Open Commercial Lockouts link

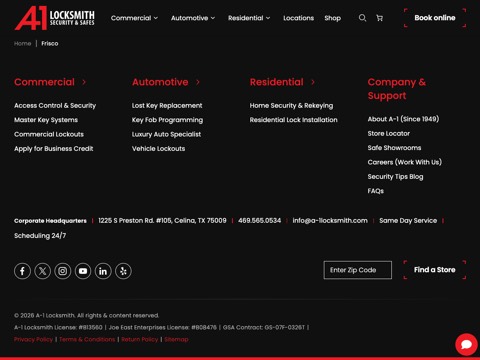(x=49, y=134)
